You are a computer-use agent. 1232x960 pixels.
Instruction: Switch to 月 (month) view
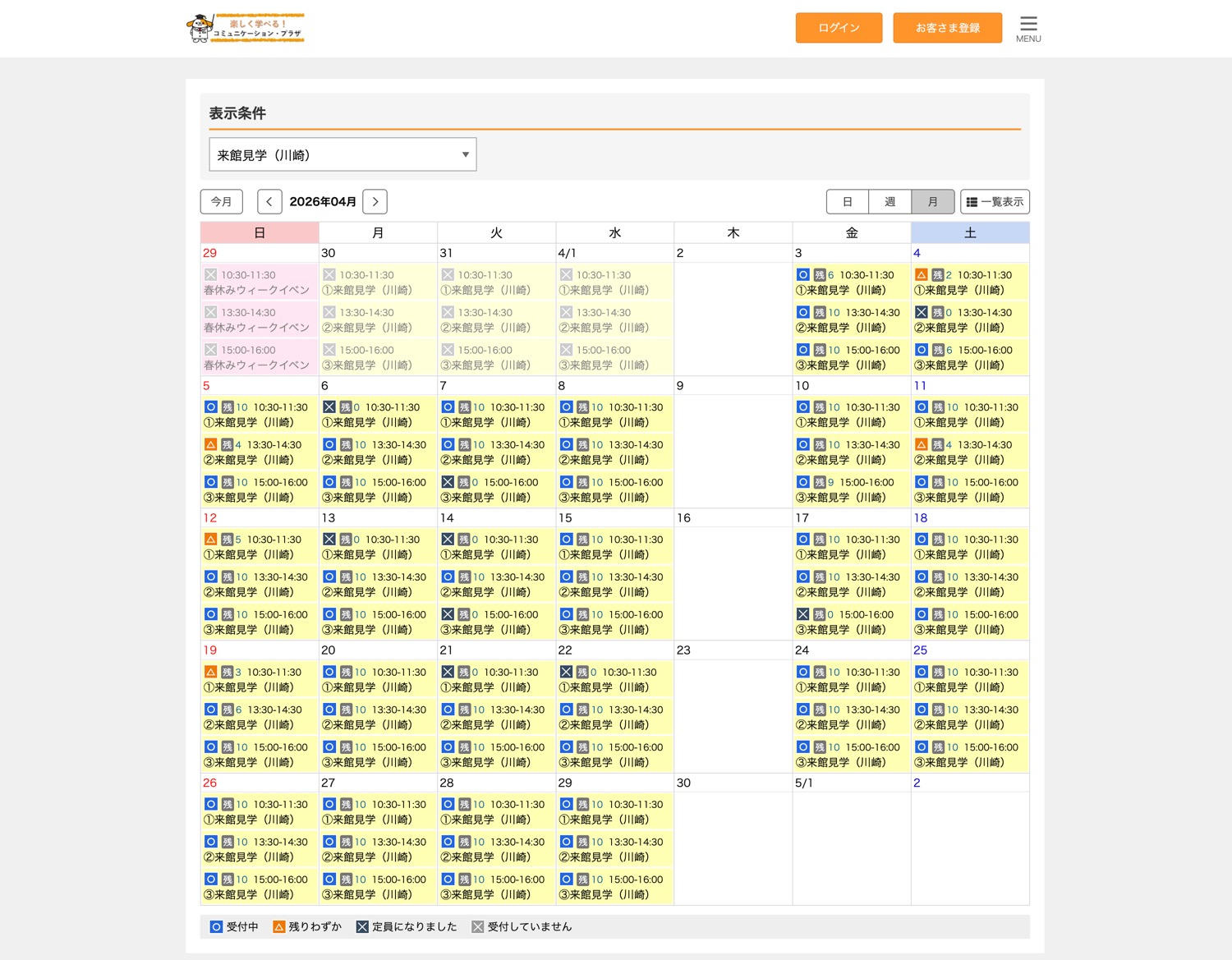(x=932, y=202)
